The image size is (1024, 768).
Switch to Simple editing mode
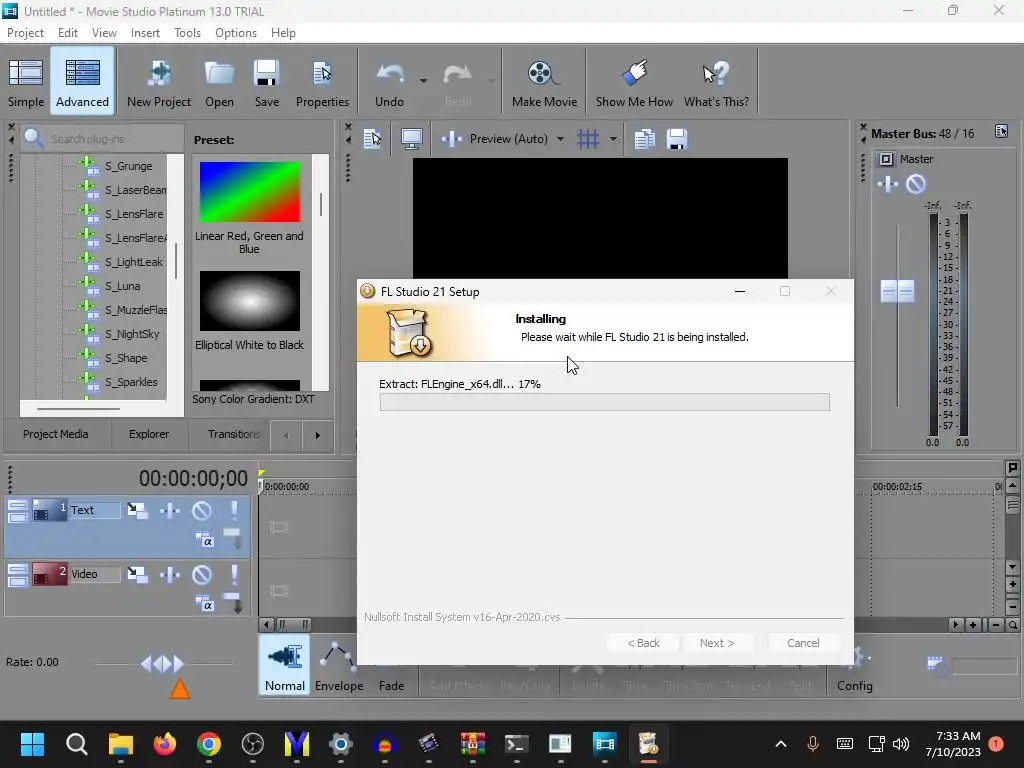point(26,82)
